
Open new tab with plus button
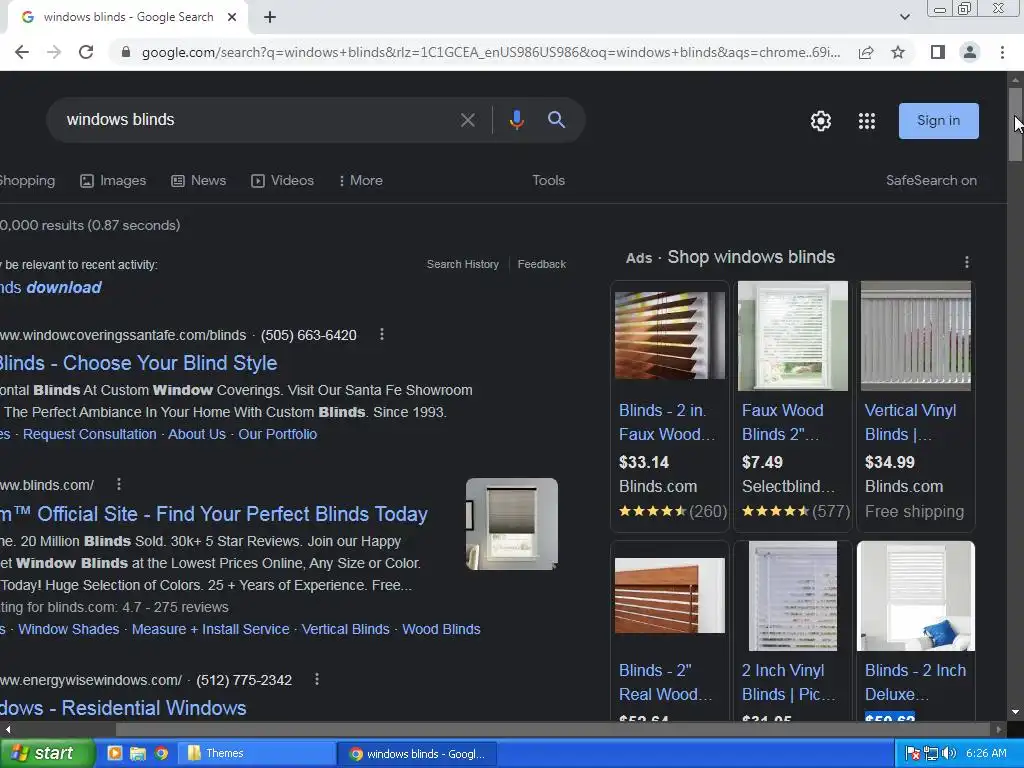pos(270,17)
